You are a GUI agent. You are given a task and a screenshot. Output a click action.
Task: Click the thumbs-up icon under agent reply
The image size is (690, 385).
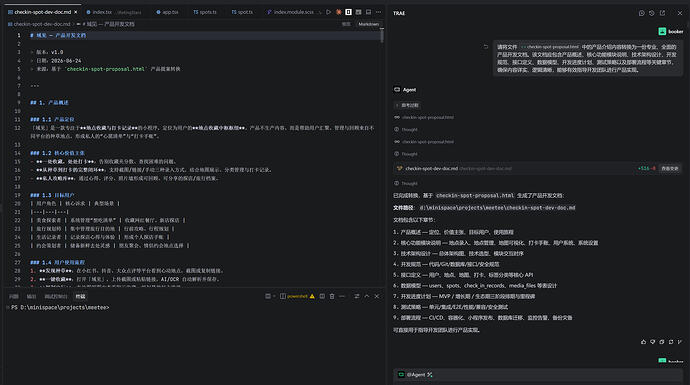coord(643,342)
